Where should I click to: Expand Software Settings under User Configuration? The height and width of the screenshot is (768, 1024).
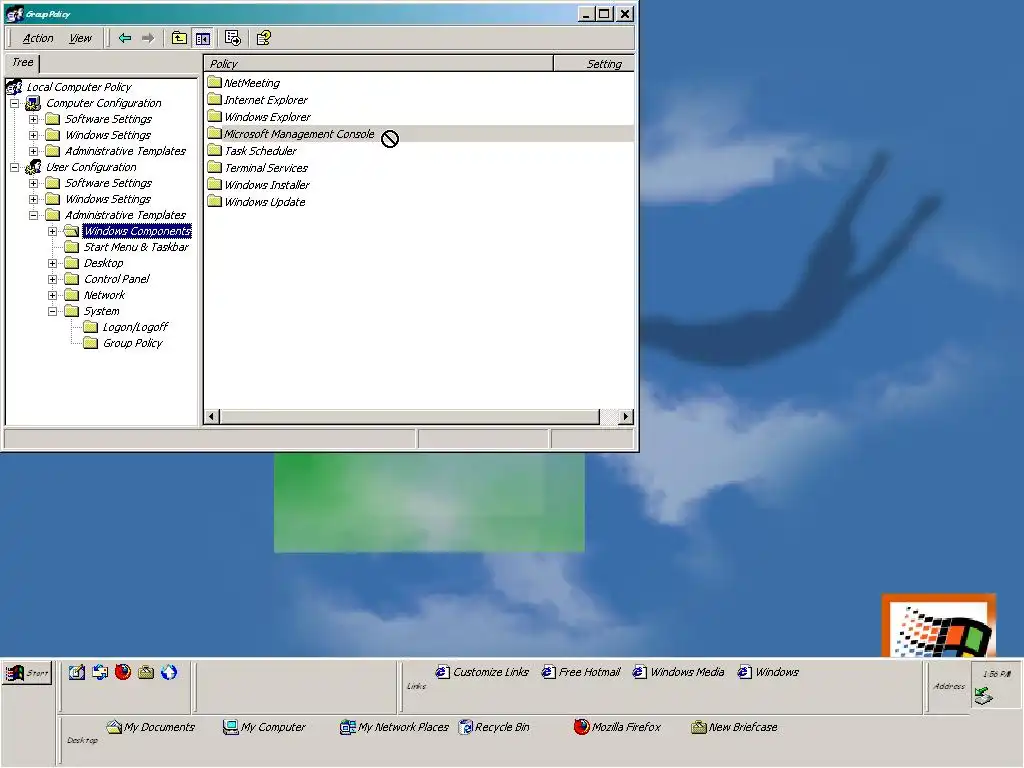point(33,184)
